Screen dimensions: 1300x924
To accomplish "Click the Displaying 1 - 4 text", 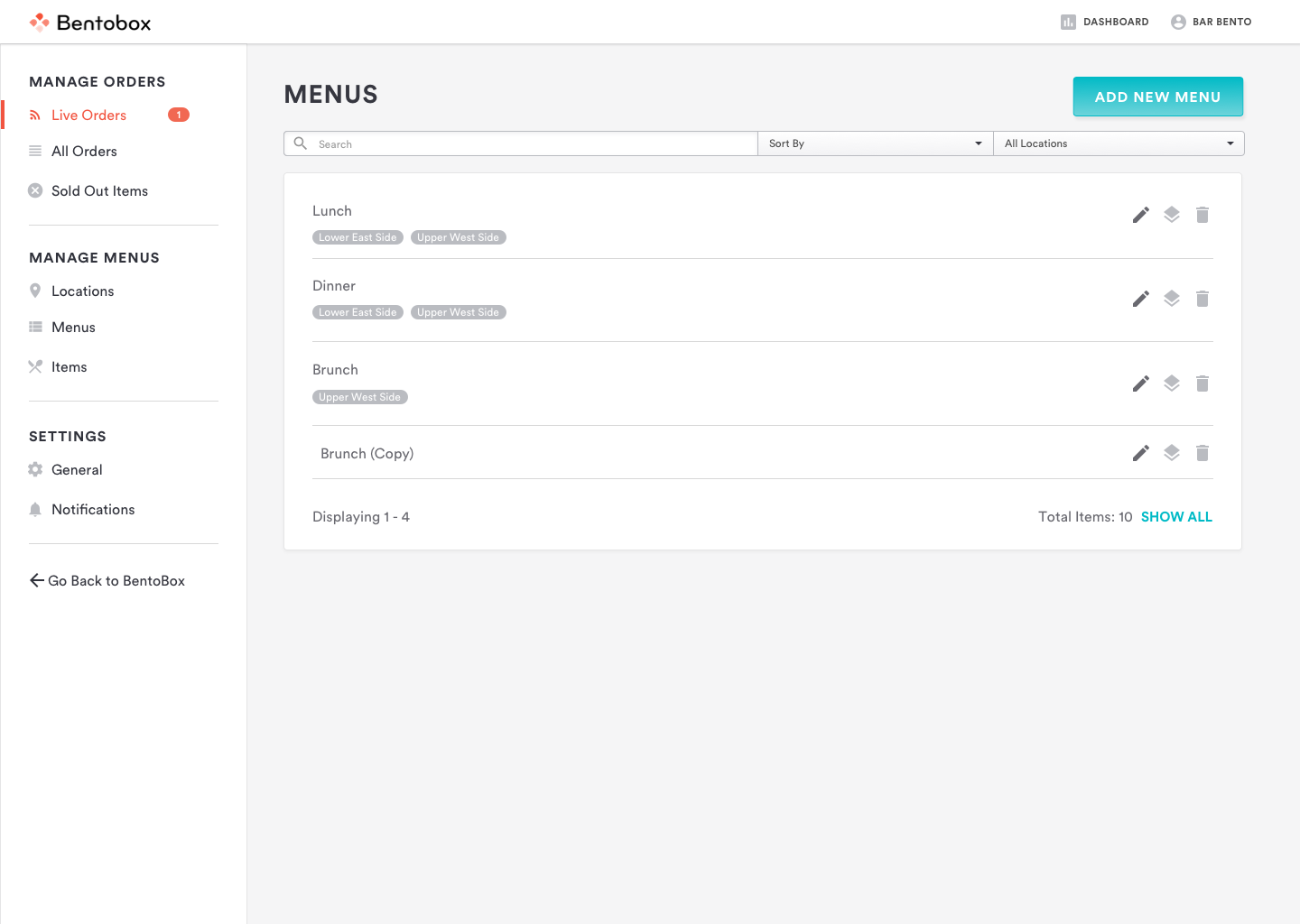I will pyautogui.click(x=361, y=516).
